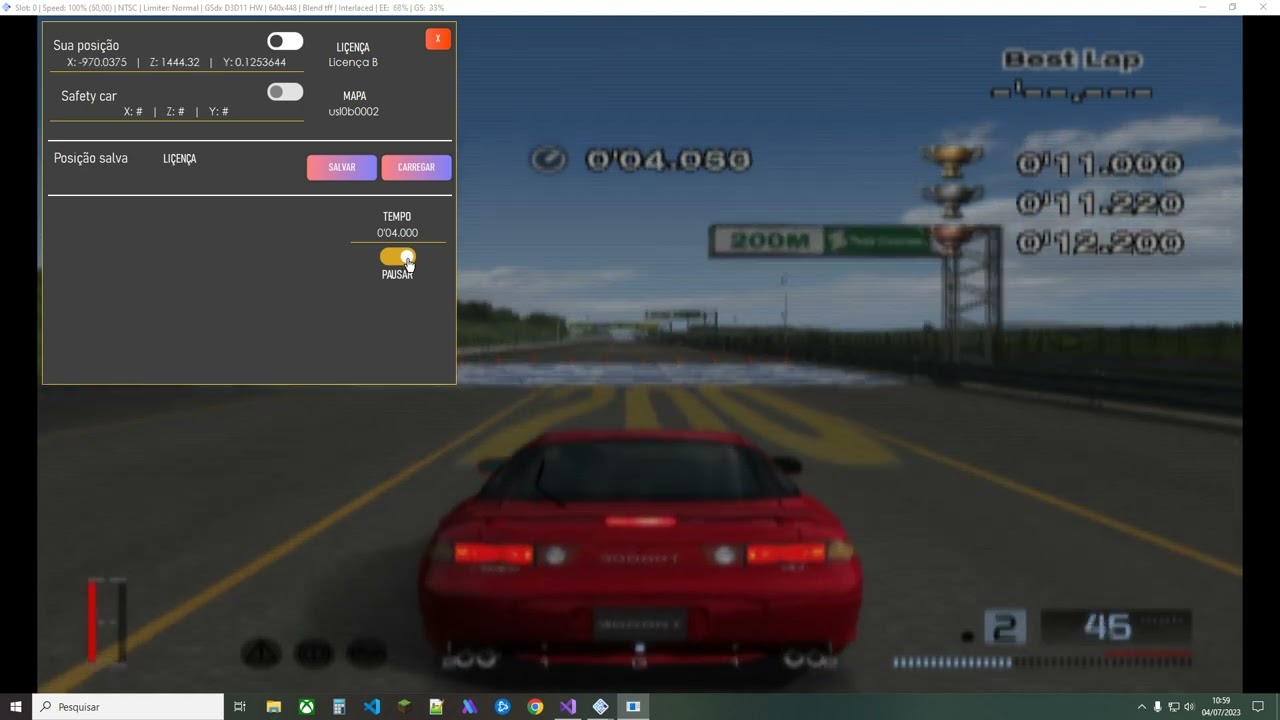This screenshot has width=1280, height=720.
Task: Open the diamond-shaped app icon in taskbar
Action: coord(600,707)
